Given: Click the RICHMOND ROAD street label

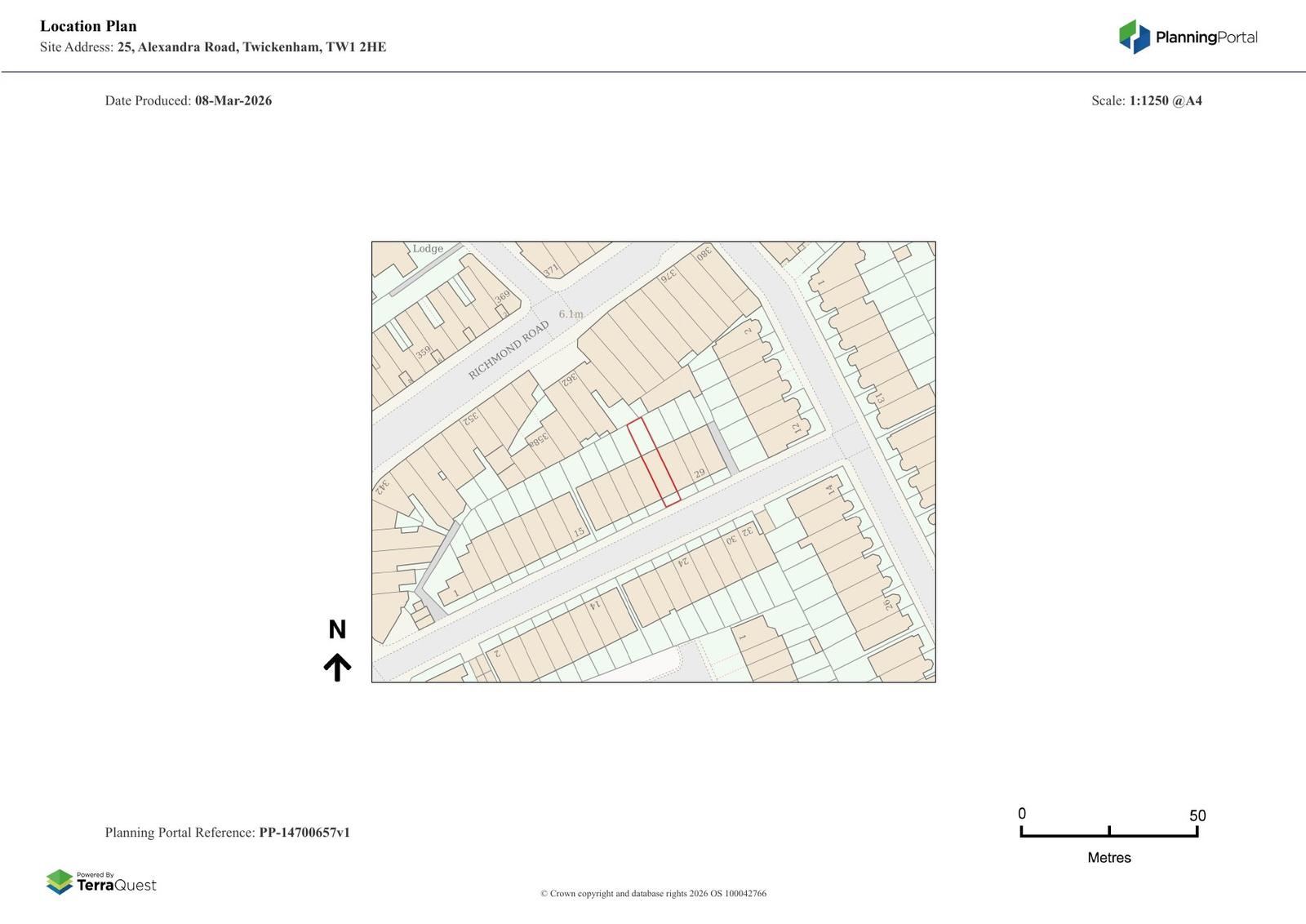Looking at the screenshot, I should 508,350.
